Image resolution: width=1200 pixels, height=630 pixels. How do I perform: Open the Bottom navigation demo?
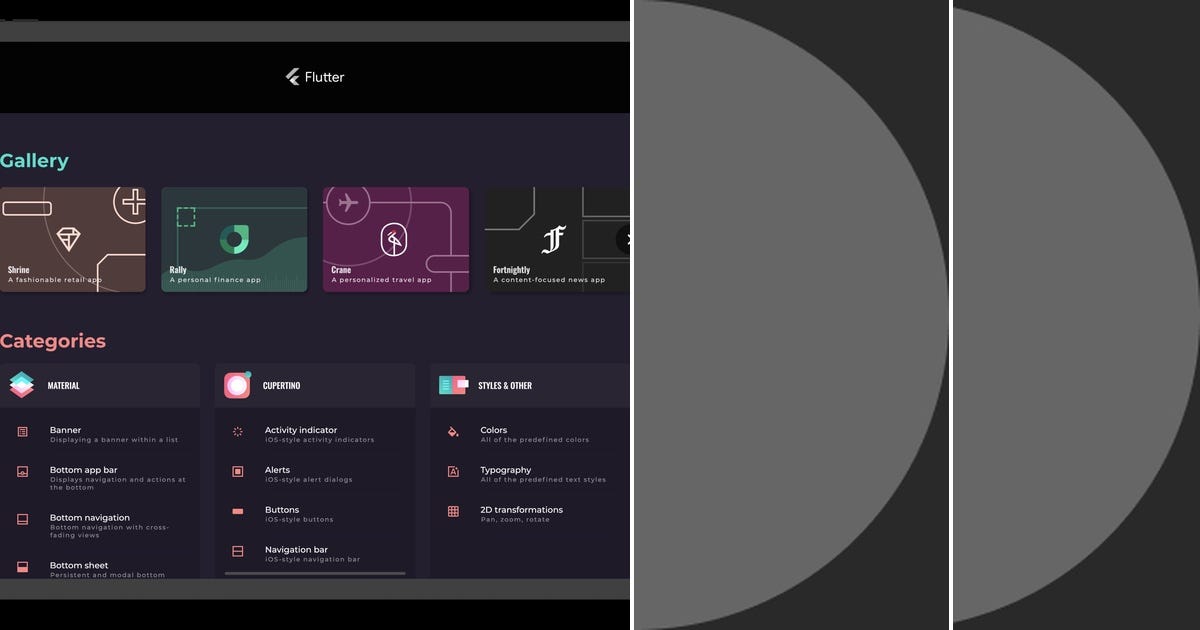click(100, 526)
